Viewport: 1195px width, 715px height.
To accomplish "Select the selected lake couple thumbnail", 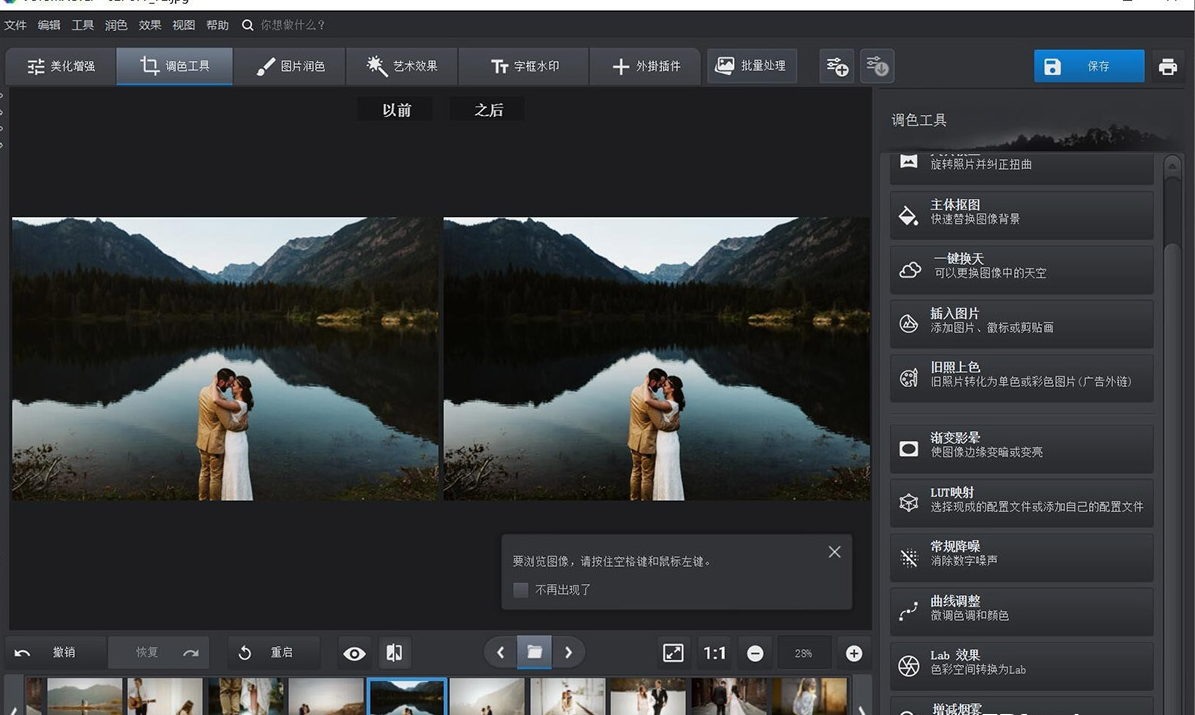I will tap(406, 697).
